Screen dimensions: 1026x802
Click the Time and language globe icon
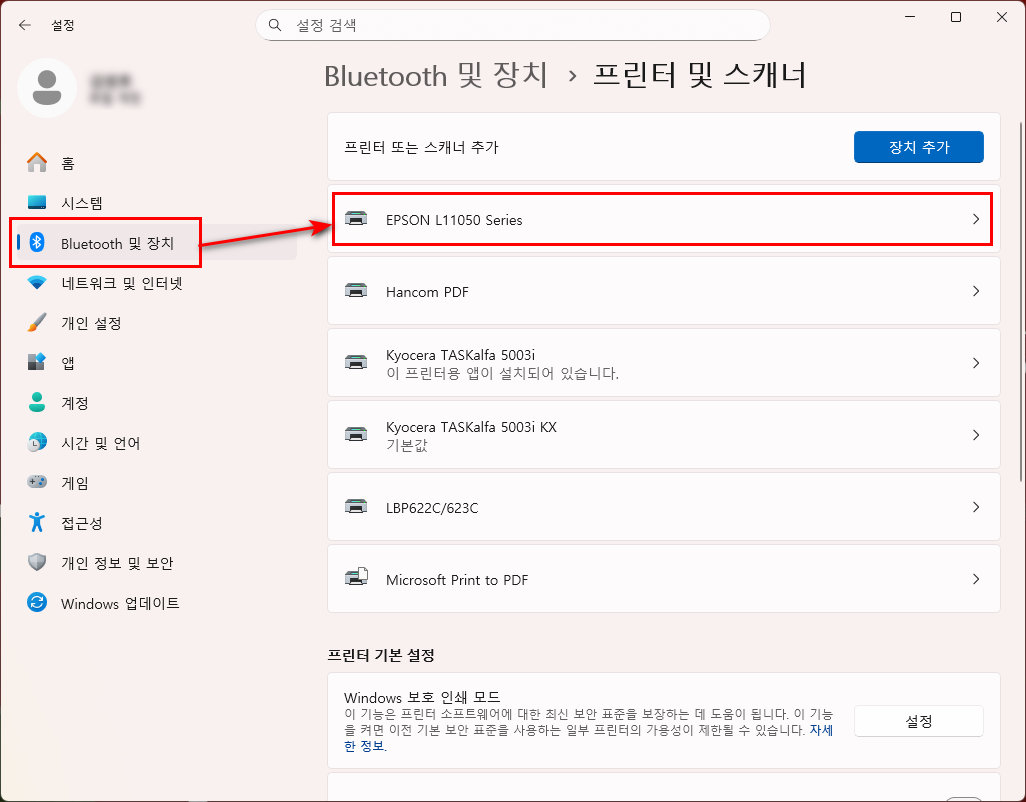click(x=37, y=442)
